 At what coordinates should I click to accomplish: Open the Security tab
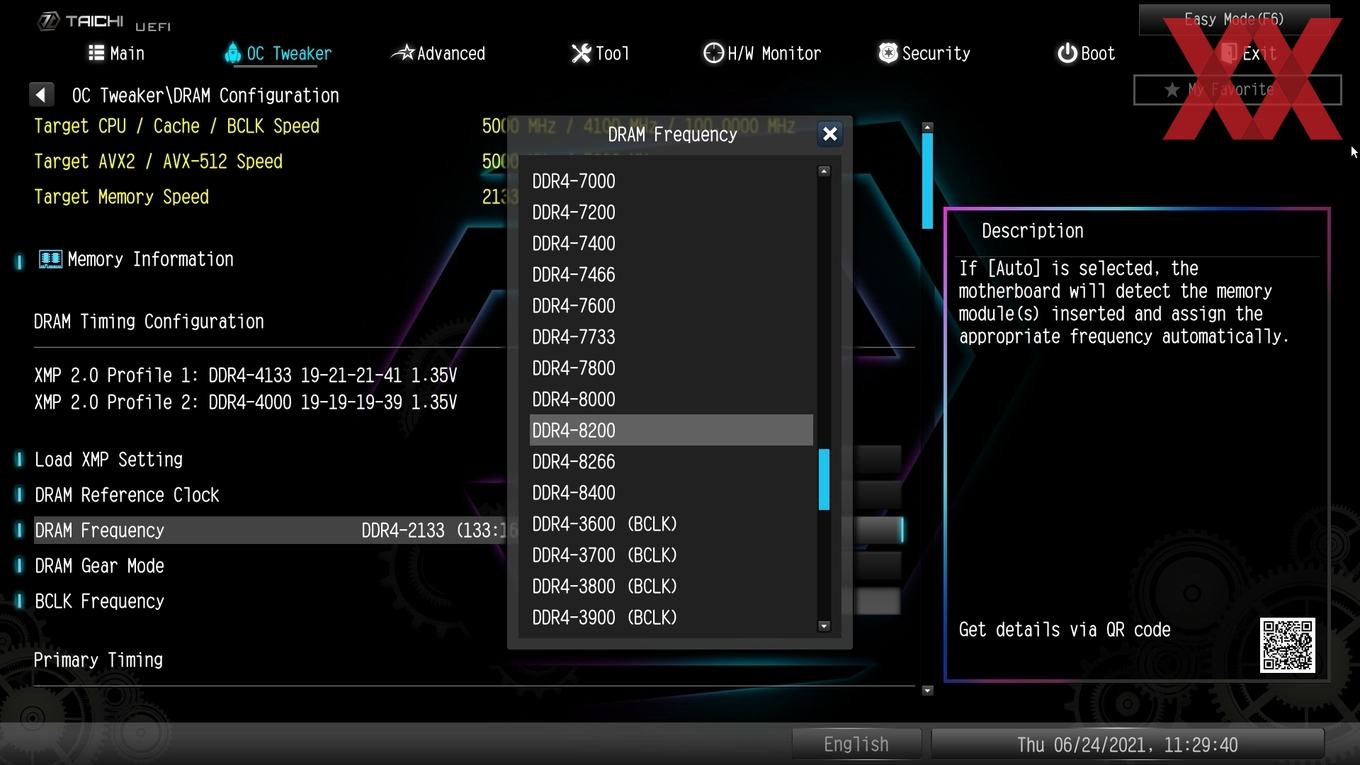pyautogui.click(x=924, y=53)
